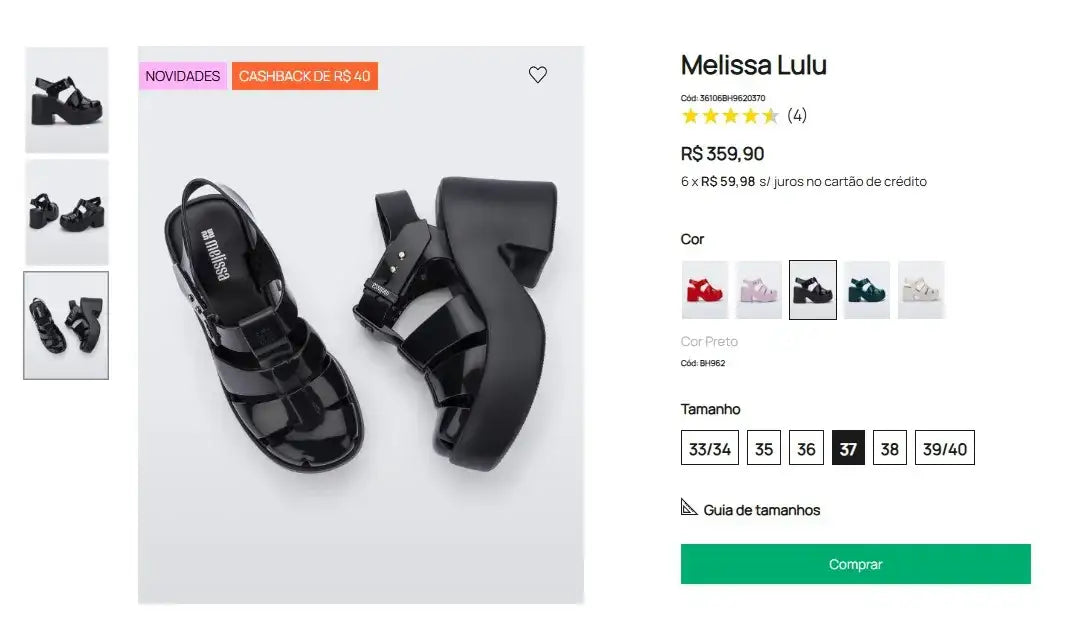Image resolution: width=1079 pixels, height=620 pixels.
Task: Select the red color swatch
Action: click(x=704, y=289)
